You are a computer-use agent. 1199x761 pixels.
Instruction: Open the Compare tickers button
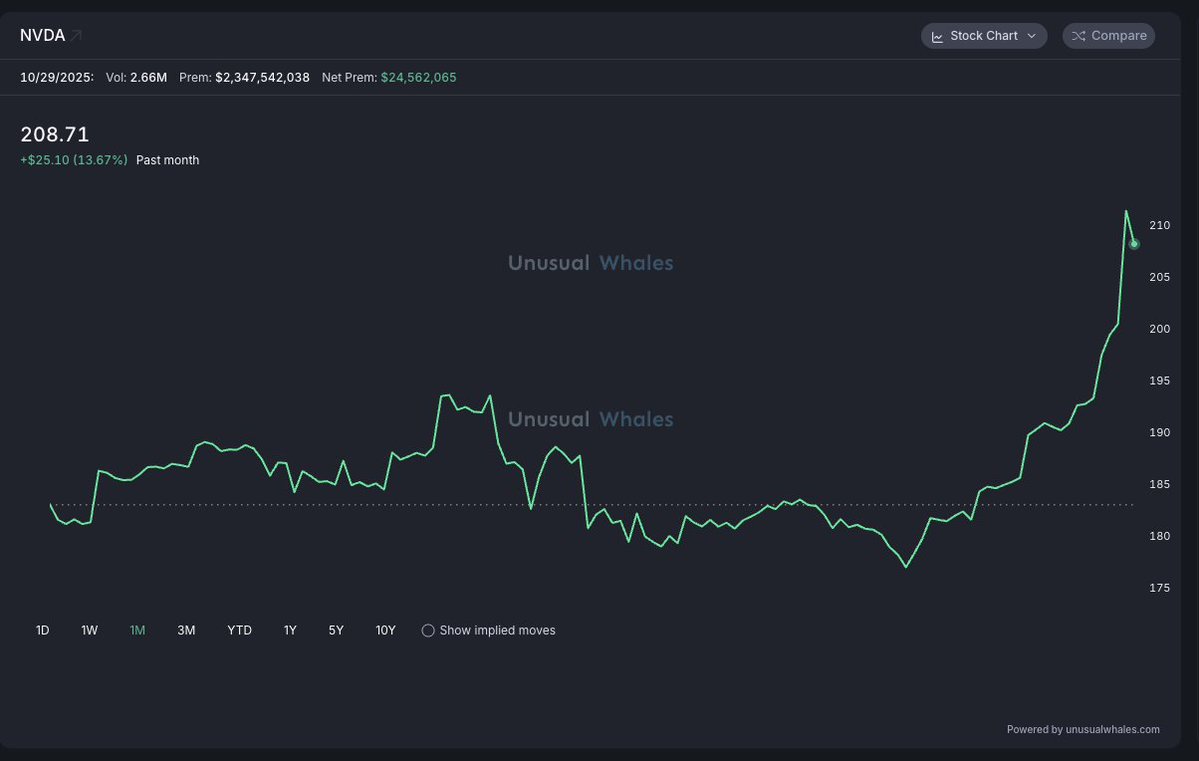[1108, 36]
